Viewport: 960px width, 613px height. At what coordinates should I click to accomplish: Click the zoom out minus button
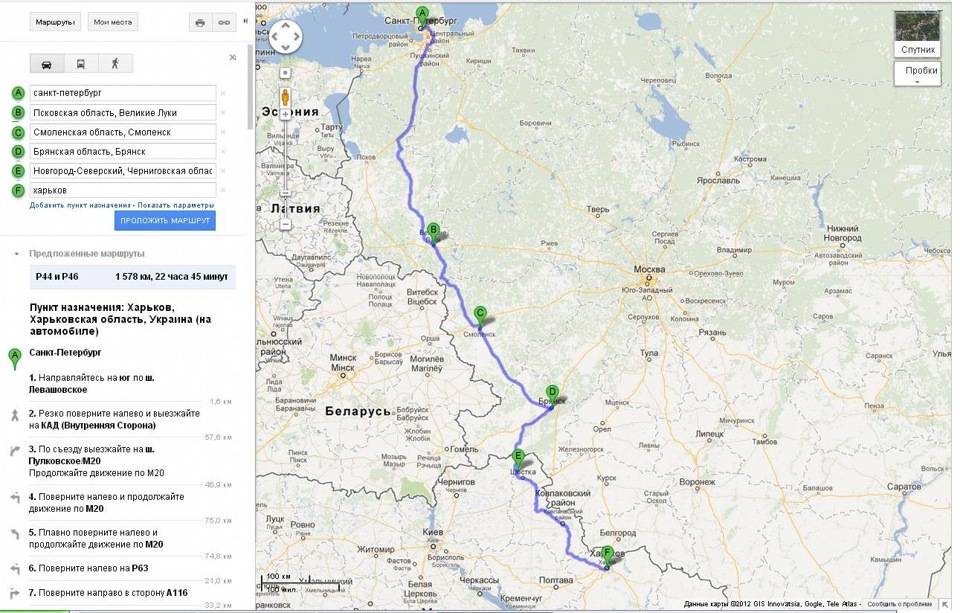click(285, 225)
